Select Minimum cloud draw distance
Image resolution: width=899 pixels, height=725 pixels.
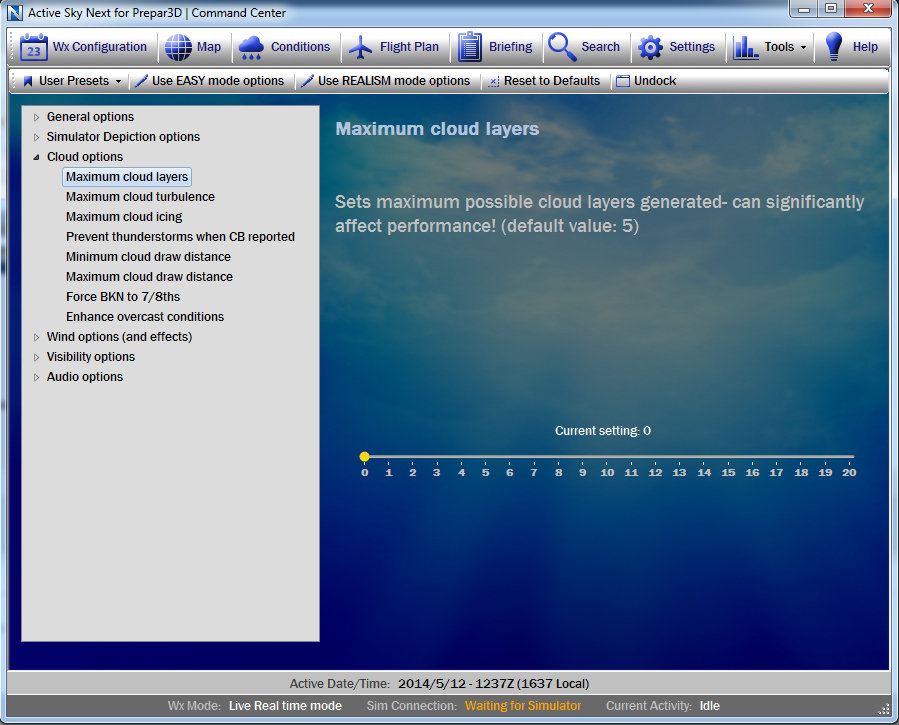pos(148,257)
